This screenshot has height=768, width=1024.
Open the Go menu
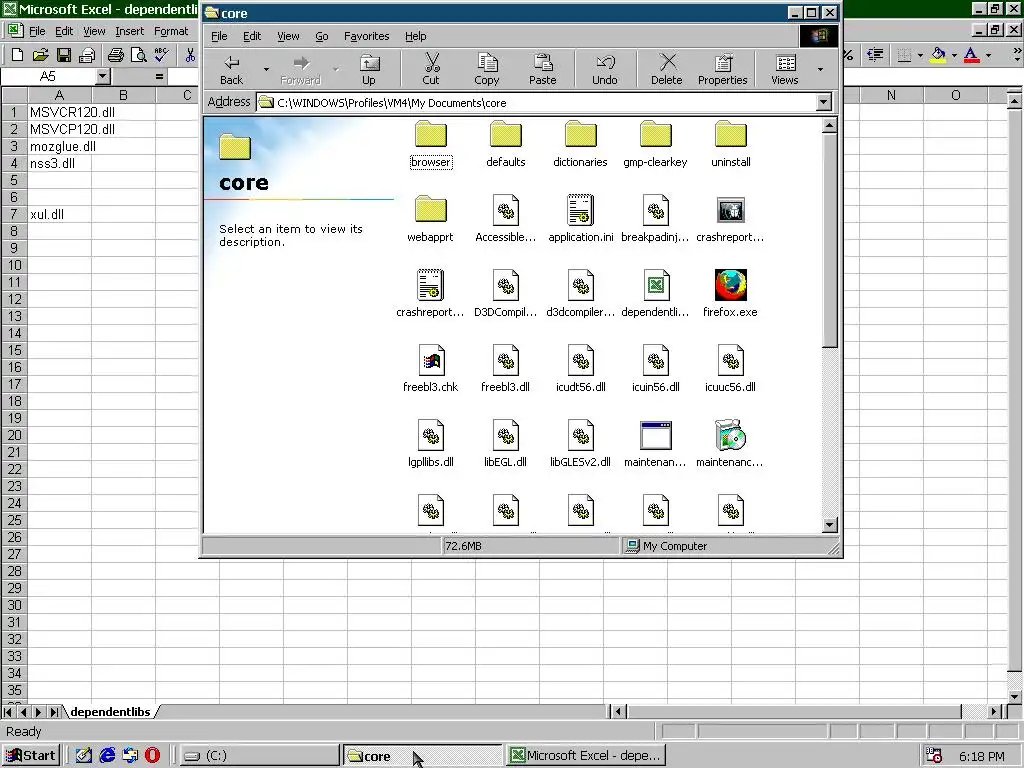(x=322, y=37)
